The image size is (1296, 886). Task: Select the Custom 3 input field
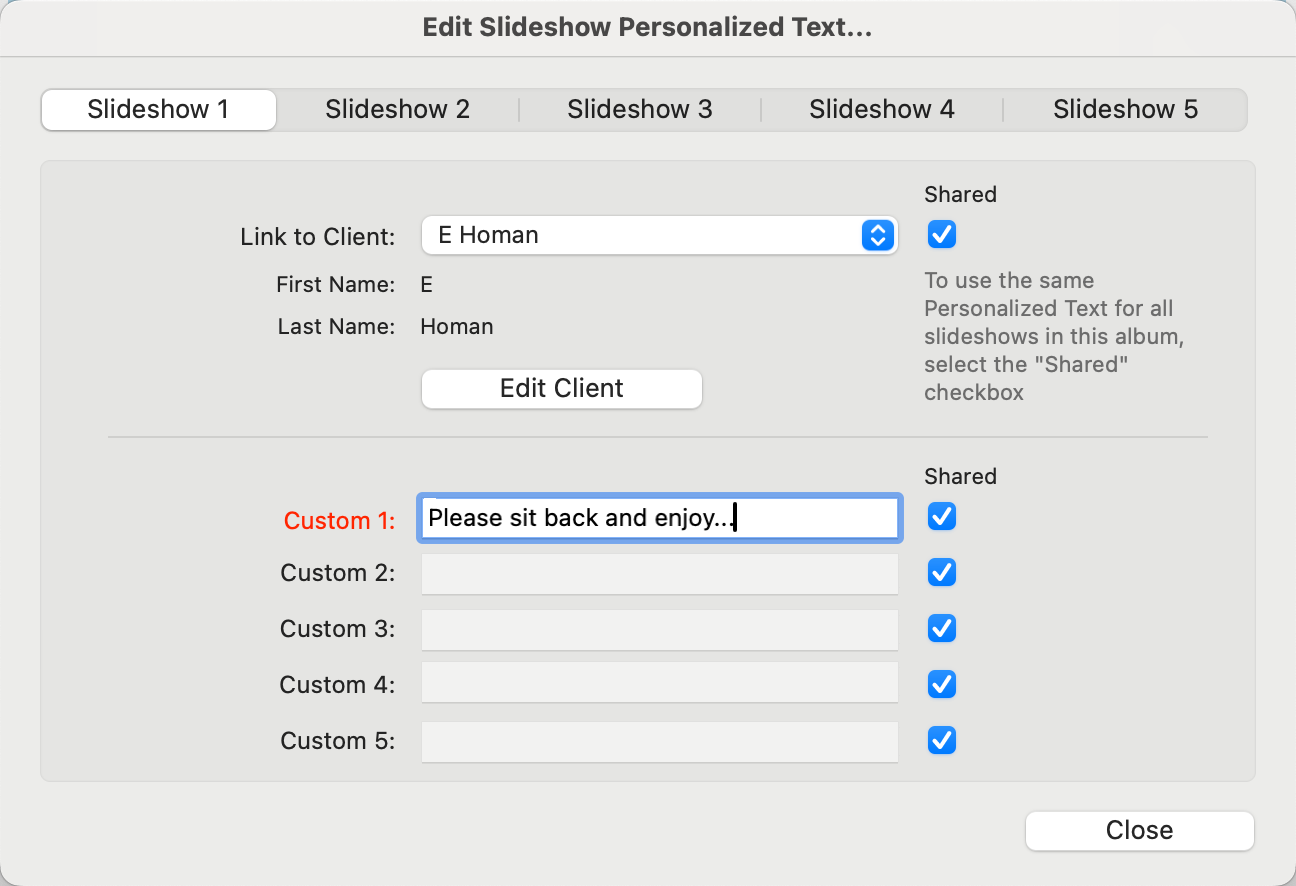(659, 630)
